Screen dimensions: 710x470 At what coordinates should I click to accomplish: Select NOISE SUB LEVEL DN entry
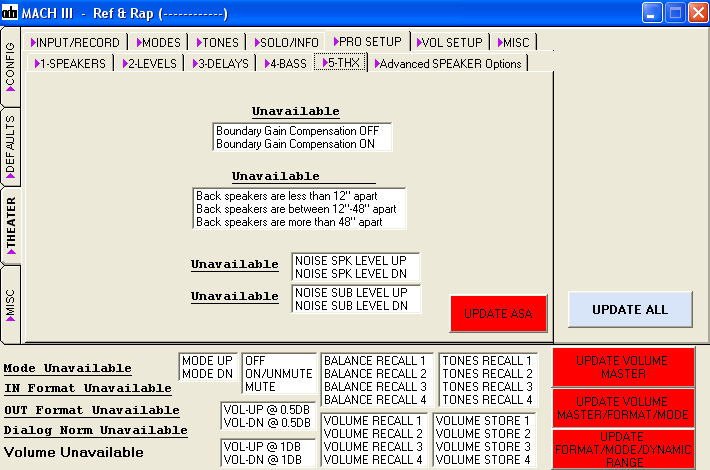point(350,306)
